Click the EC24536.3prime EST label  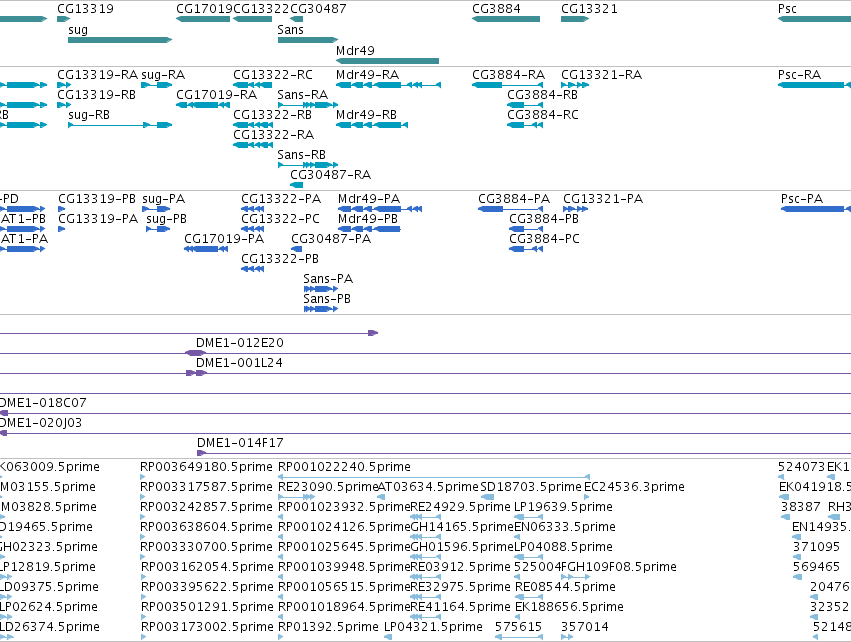pyautogui.click(x=634, y=487)
